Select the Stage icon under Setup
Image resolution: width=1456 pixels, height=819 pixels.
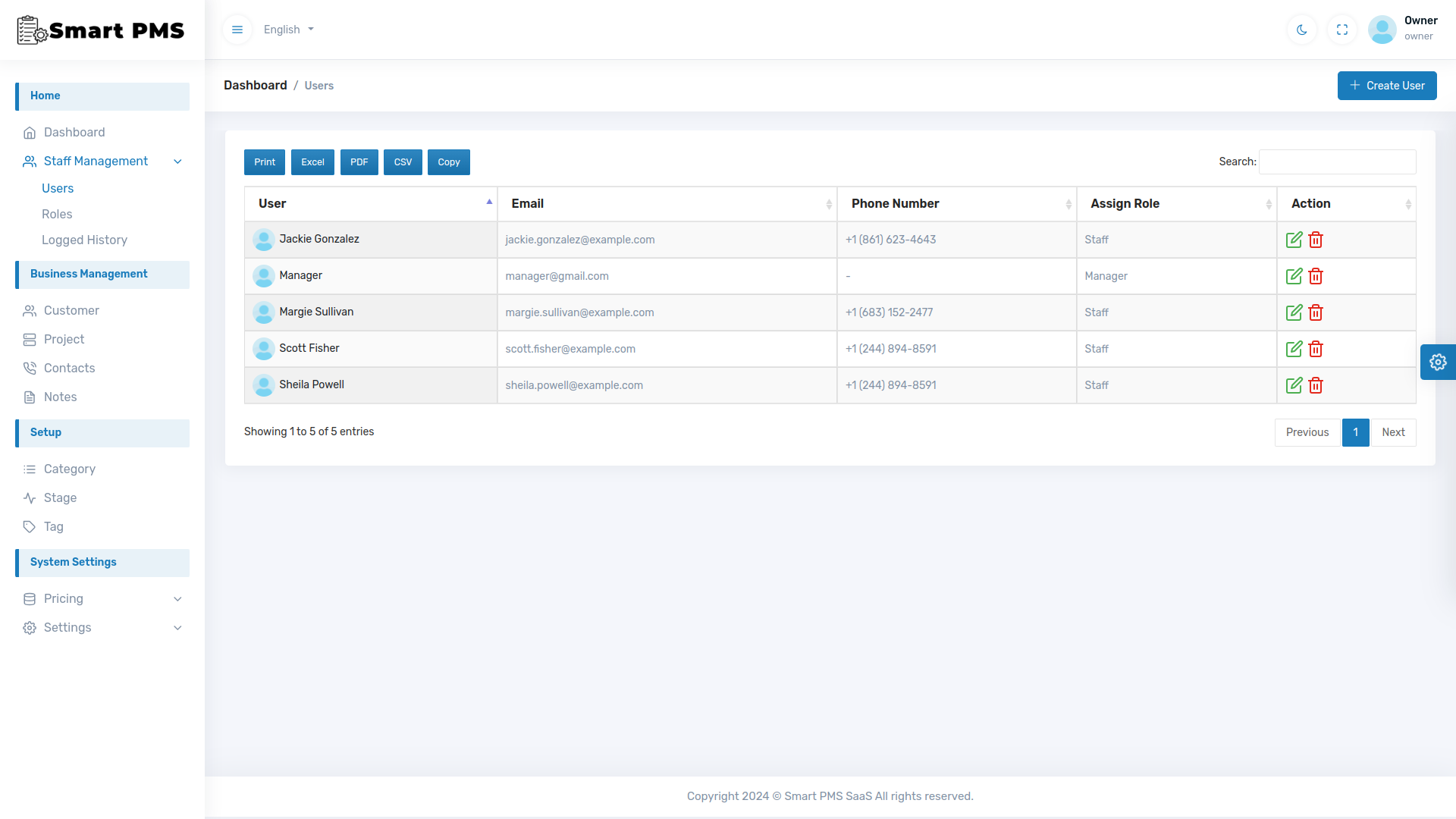pyautogui.click(x=30, y=497)
